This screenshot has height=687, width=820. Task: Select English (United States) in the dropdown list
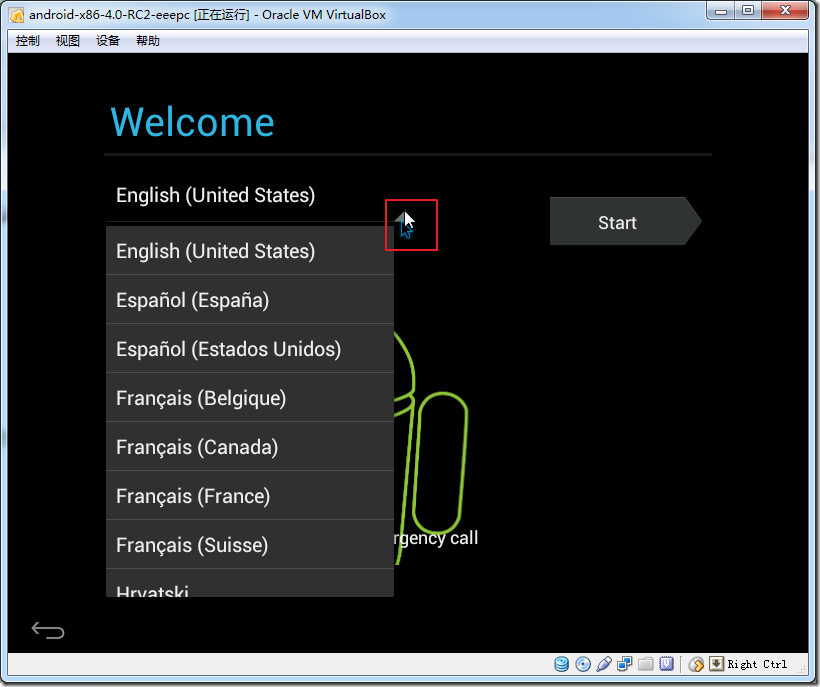tap(249, 251)
